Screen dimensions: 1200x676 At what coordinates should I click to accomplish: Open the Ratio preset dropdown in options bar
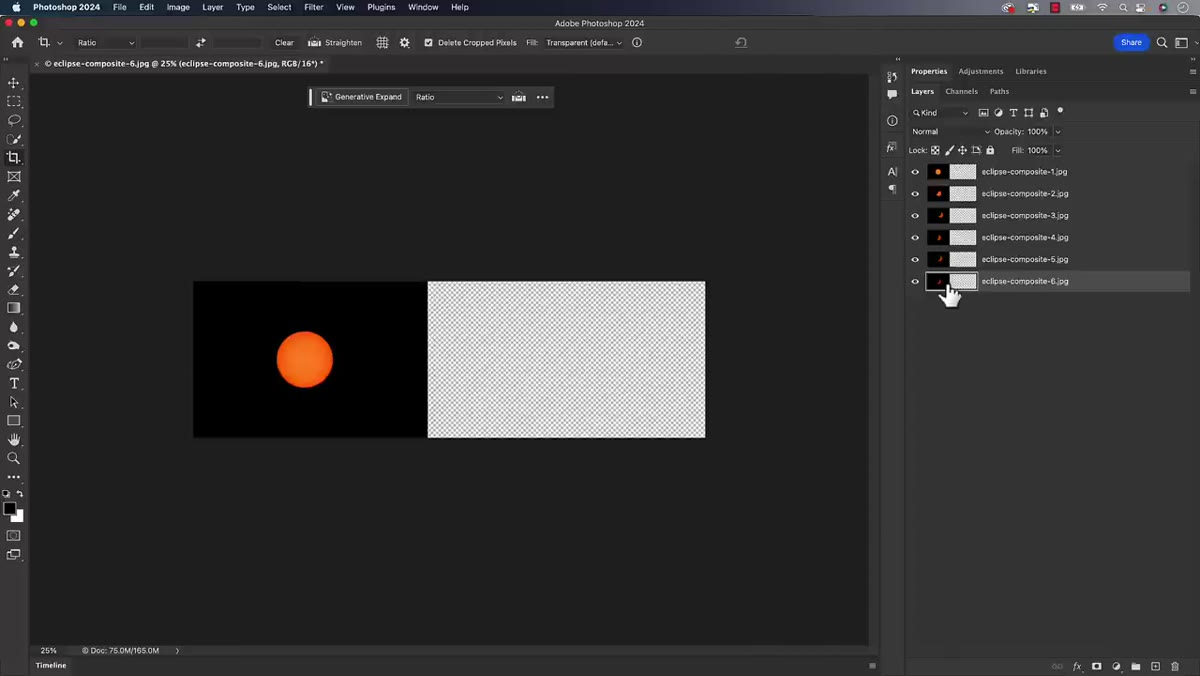coord(105,43)
